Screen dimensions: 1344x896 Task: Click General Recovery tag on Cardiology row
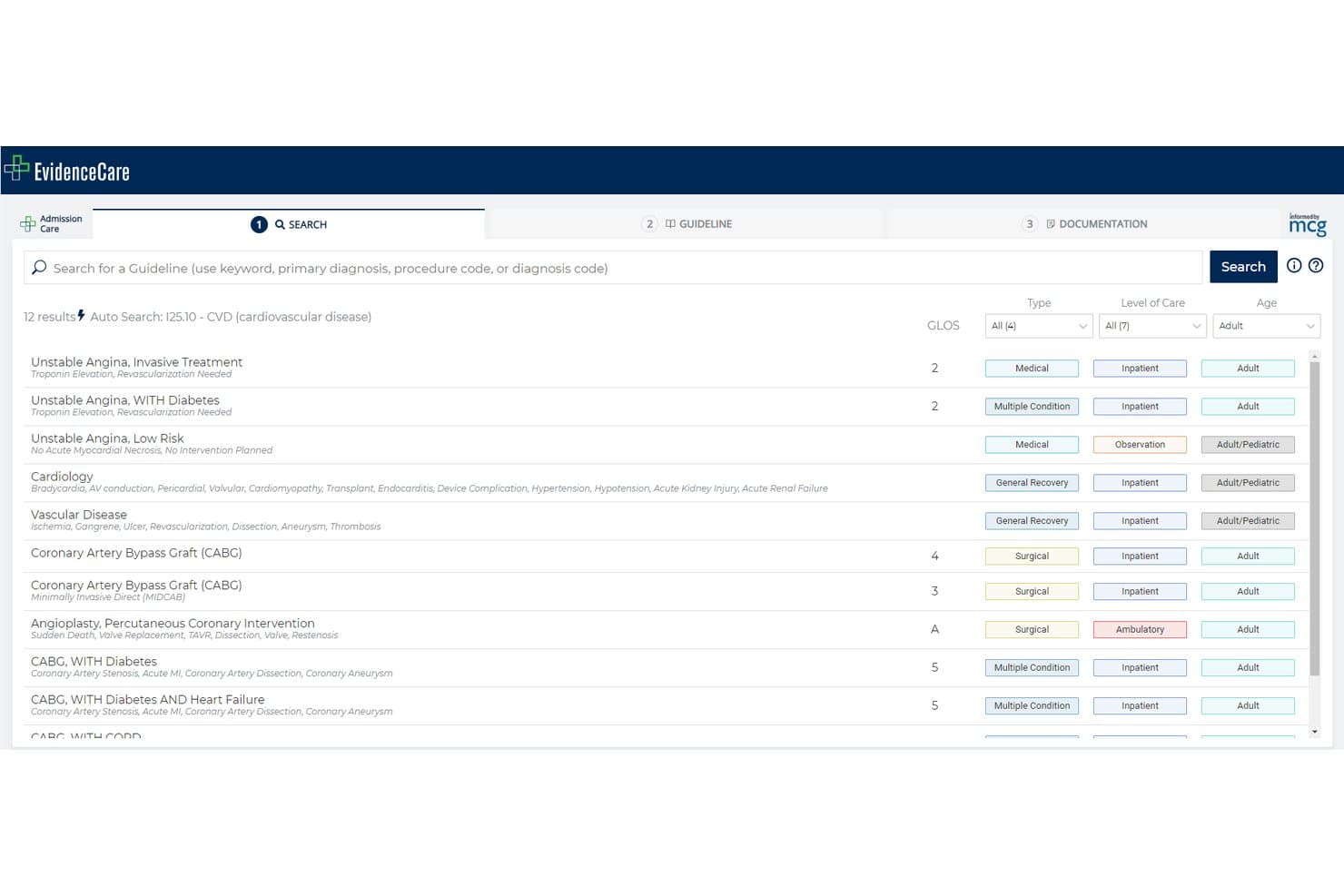(x=1032, y=483)
